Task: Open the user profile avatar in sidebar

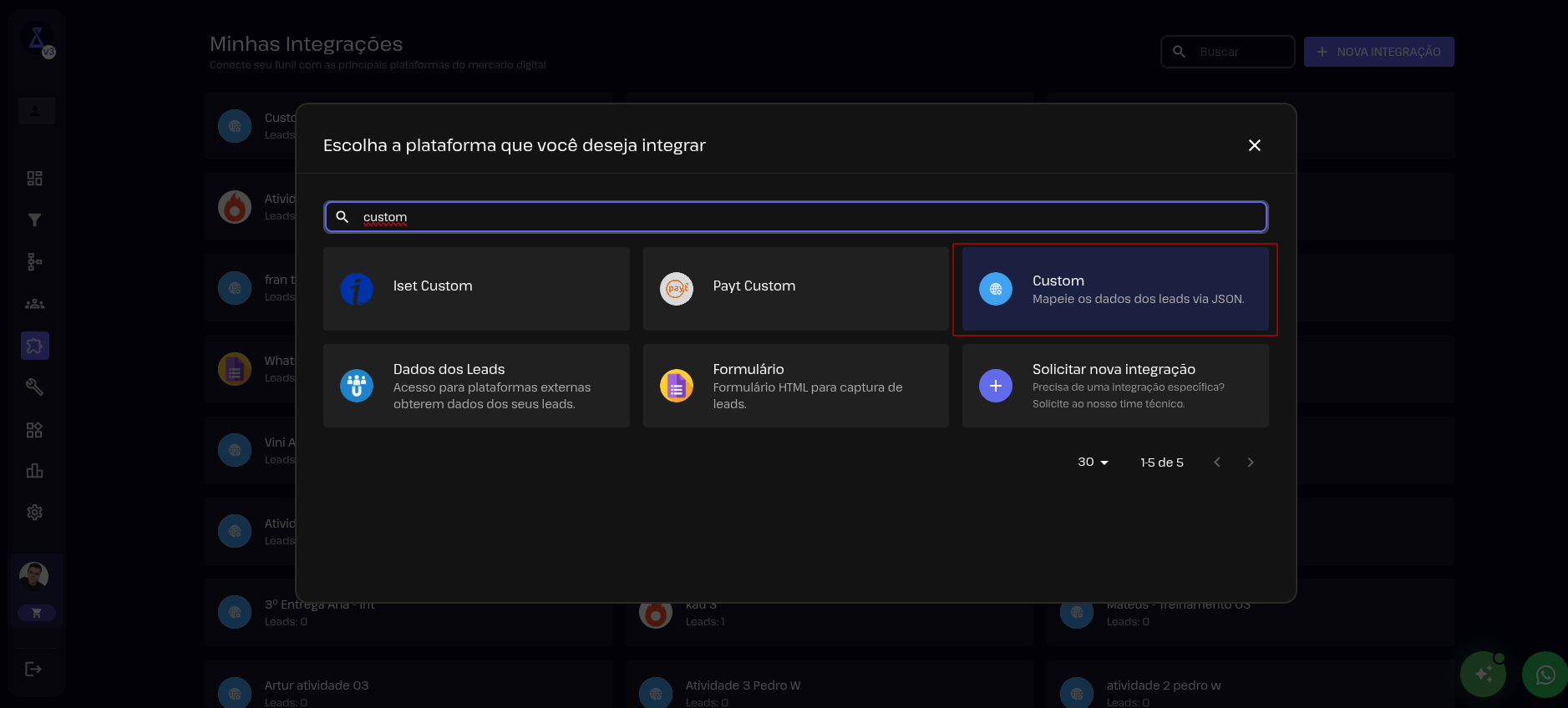Action: pyautogui.click(x=34, y=575)
